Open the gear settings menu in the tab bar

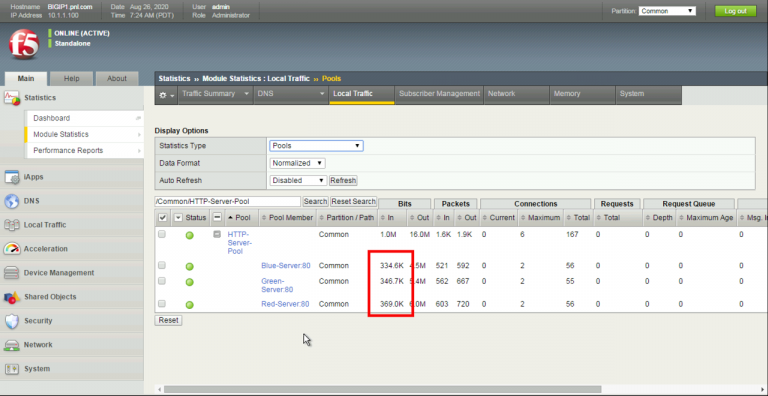click(166, 95)
